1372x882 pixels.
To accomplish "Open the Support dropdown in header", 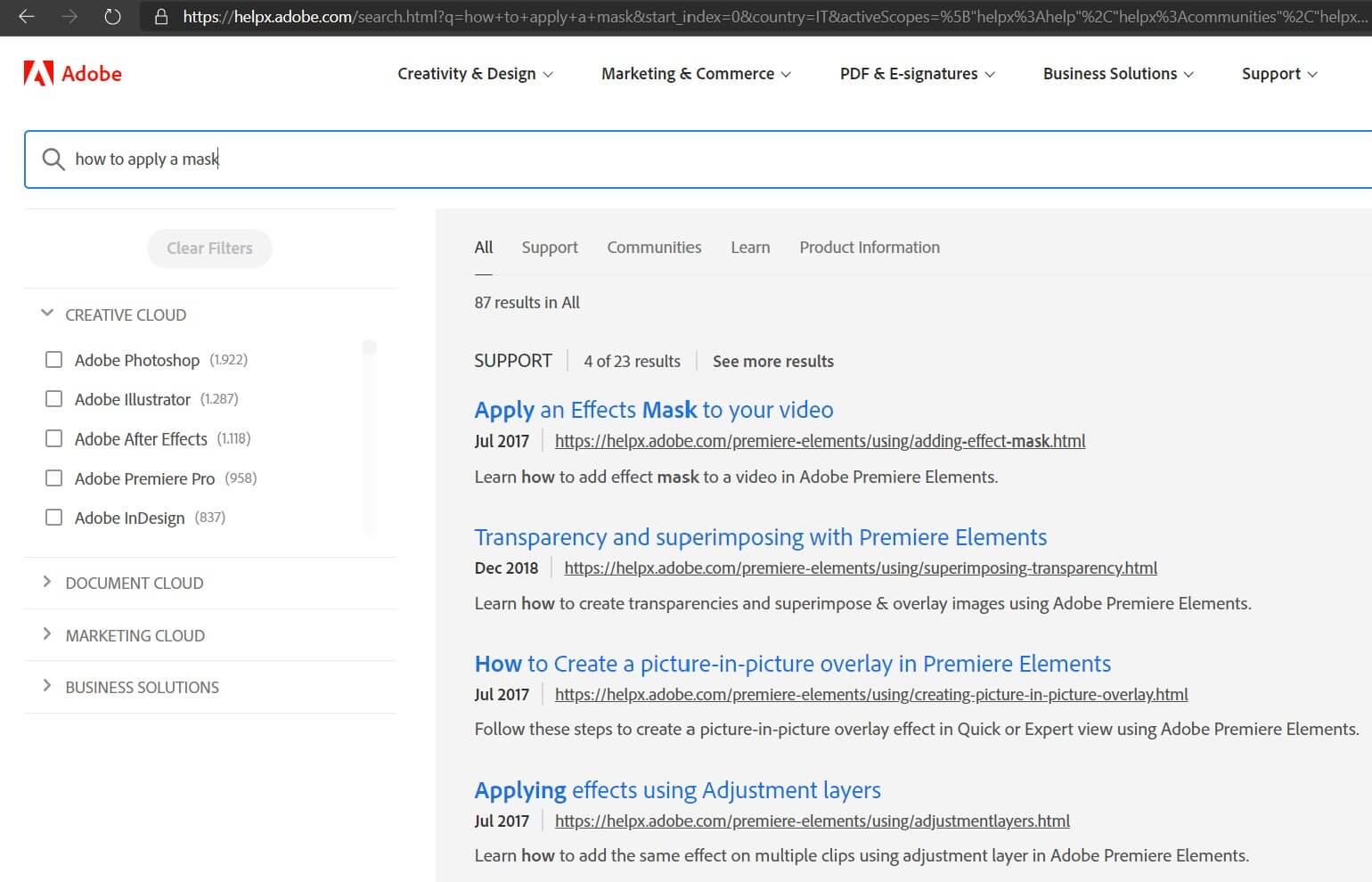I will 1278,74.
